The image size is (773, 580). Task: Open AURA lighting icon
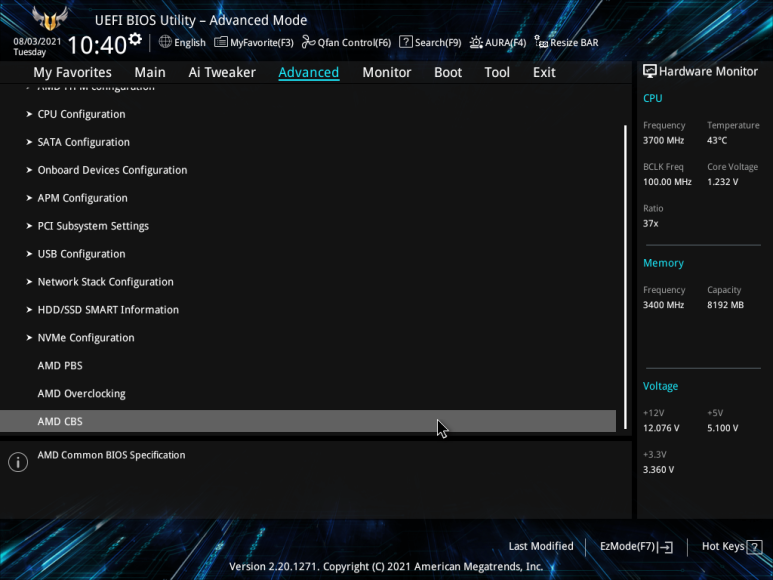click(476, 42)
